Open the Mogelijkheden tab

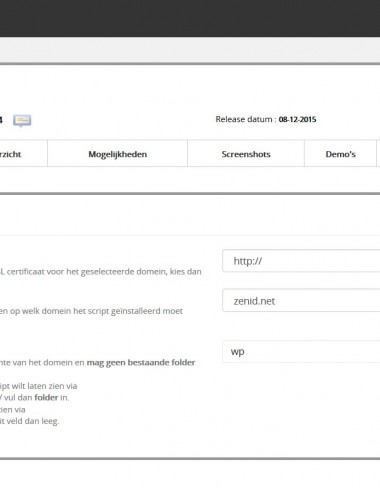tap(117, 154)
